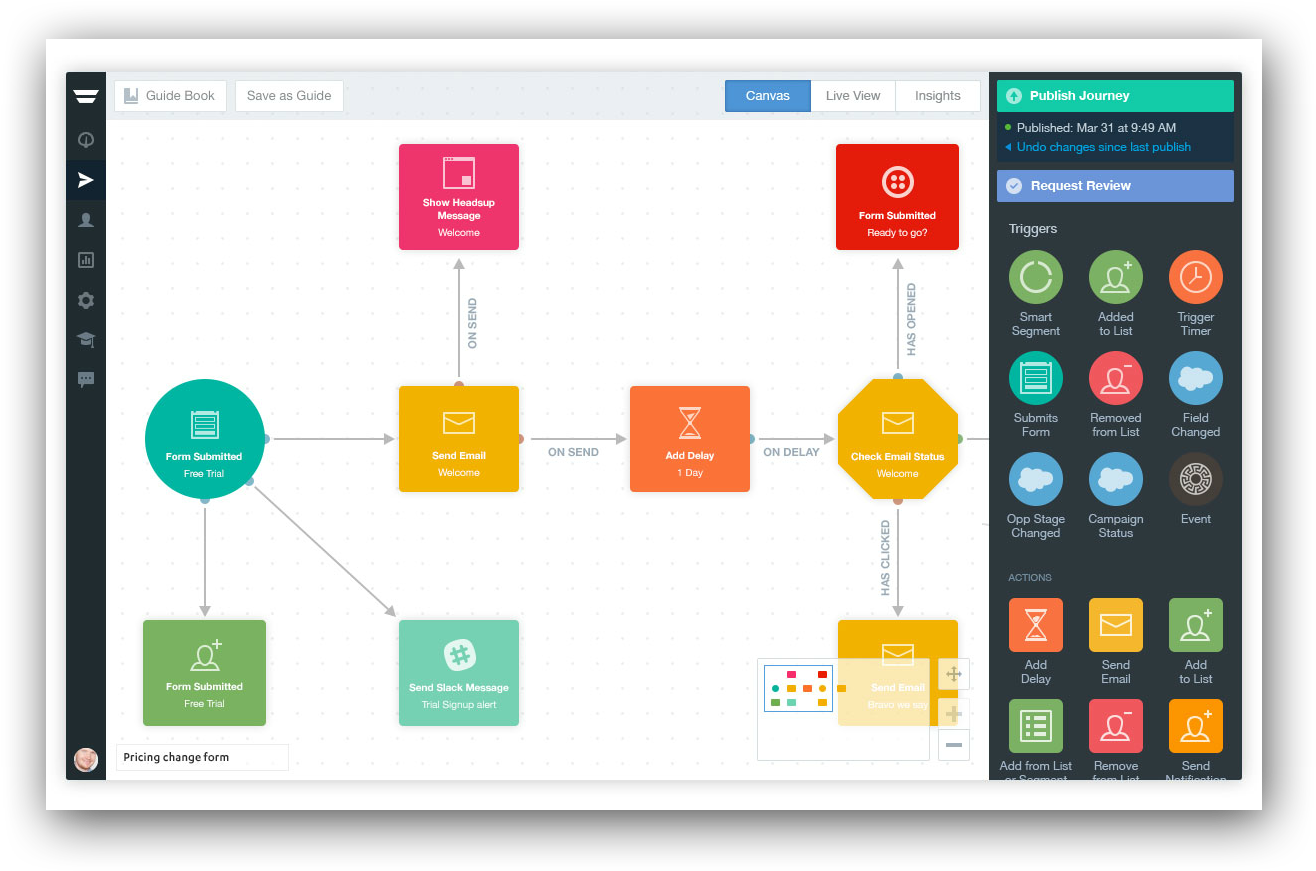Click the Request Review button
The width and height of the screenshot is (1316, 871).
point(1115,186)
